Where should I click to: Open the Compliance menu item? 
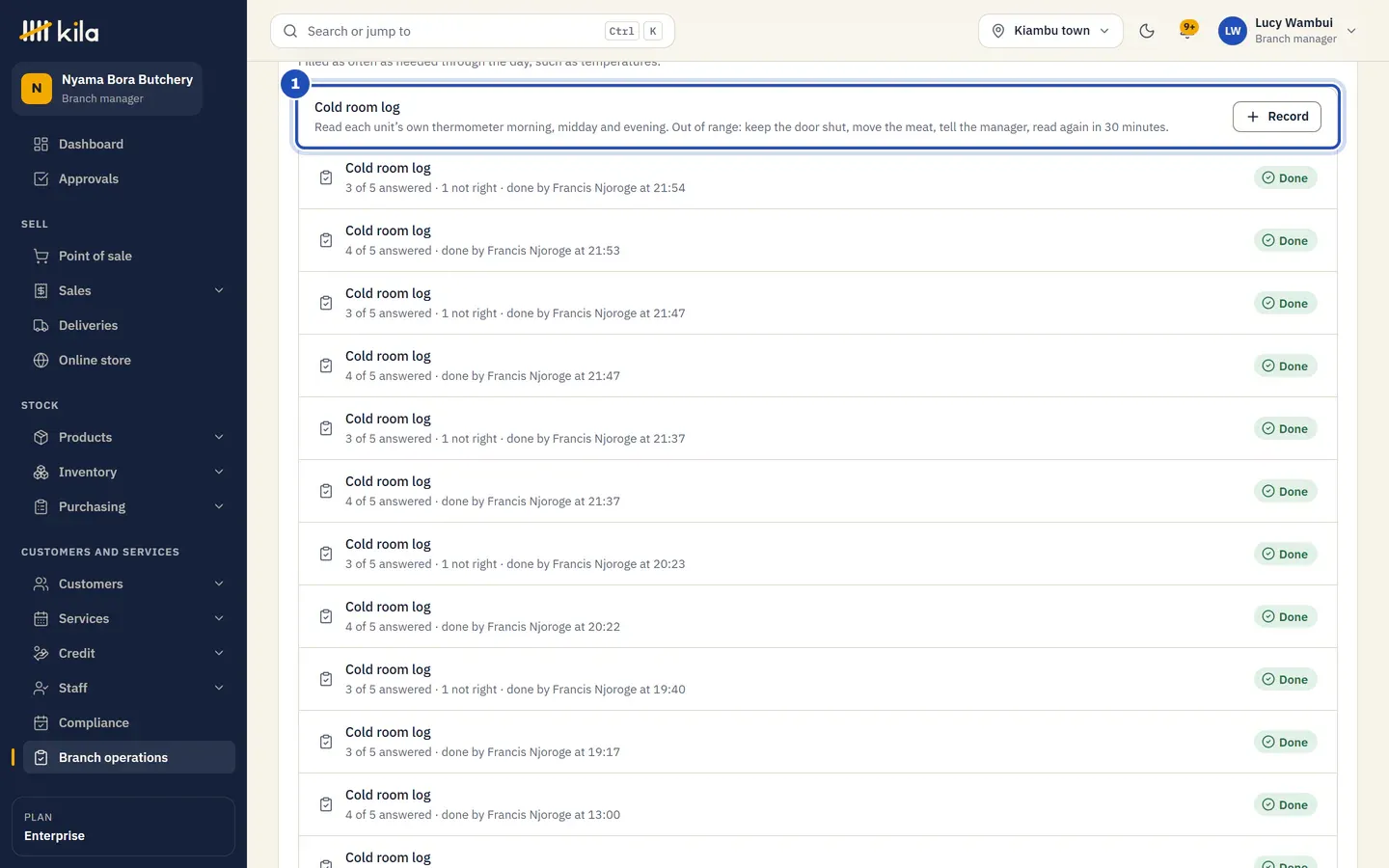[x=129, y=722]
